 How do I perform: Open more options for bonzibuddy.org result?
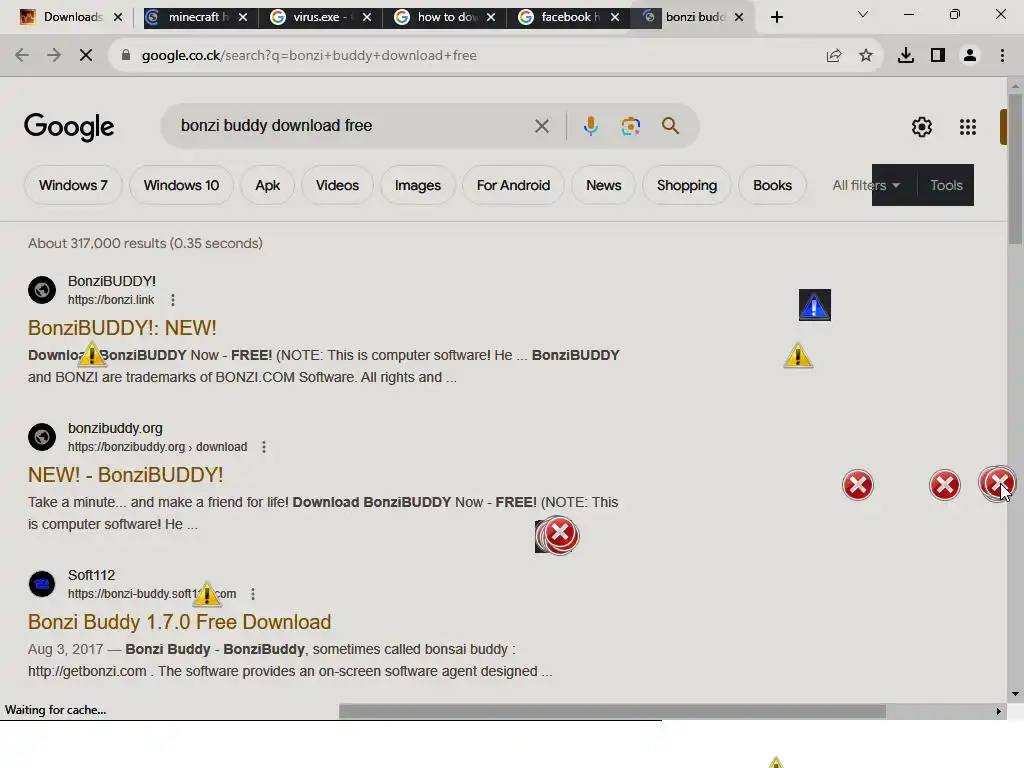264,447
